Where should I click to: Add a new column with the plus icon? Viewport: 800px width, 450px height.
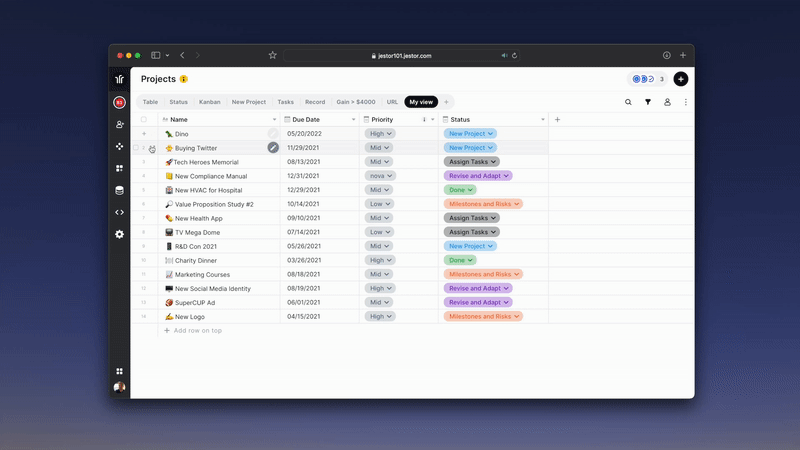[557, 119]
